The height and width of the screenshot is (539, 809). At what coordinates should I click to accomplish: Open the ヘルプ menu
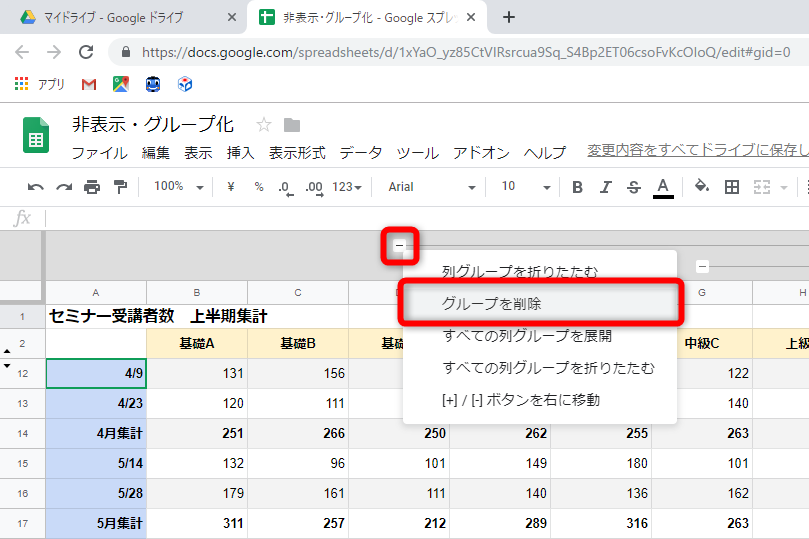tap(545, 153)
